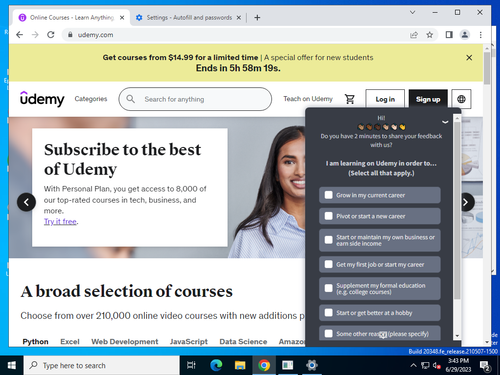This screenshot has height=375, width=500.
Task: Click survey scrollbar down arrow
Action: point(457,336)
